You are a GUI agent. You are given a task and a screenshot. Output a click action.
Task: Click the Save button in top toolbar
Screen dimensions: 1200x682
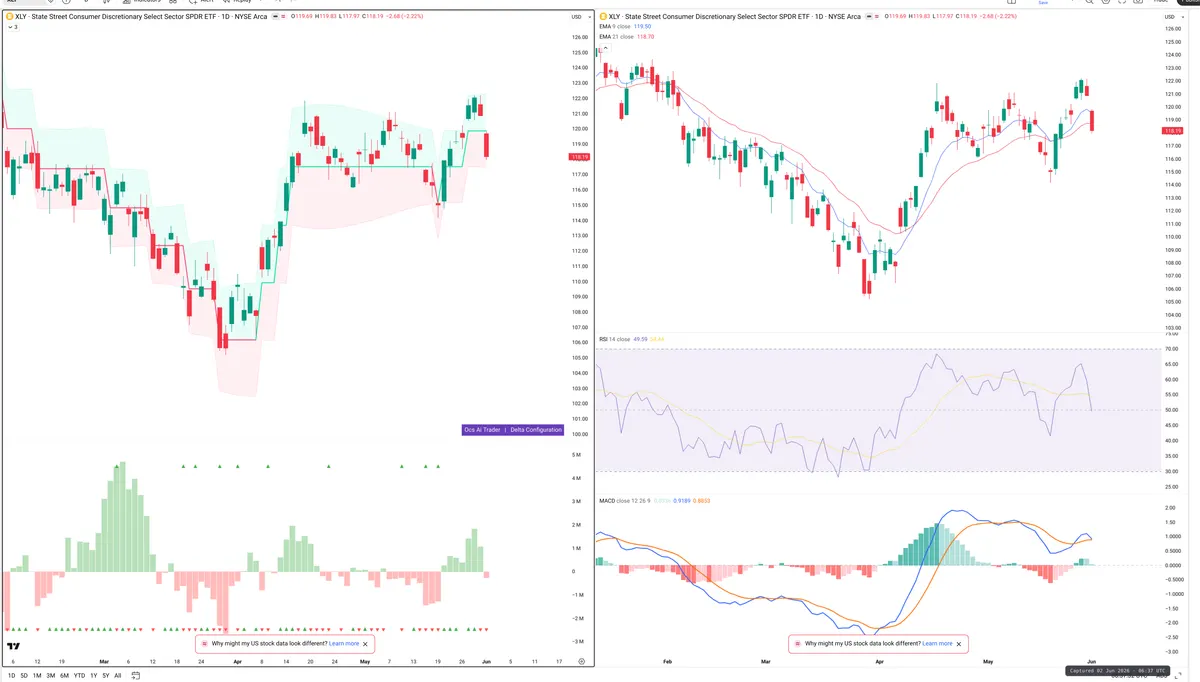point(1042,3)
